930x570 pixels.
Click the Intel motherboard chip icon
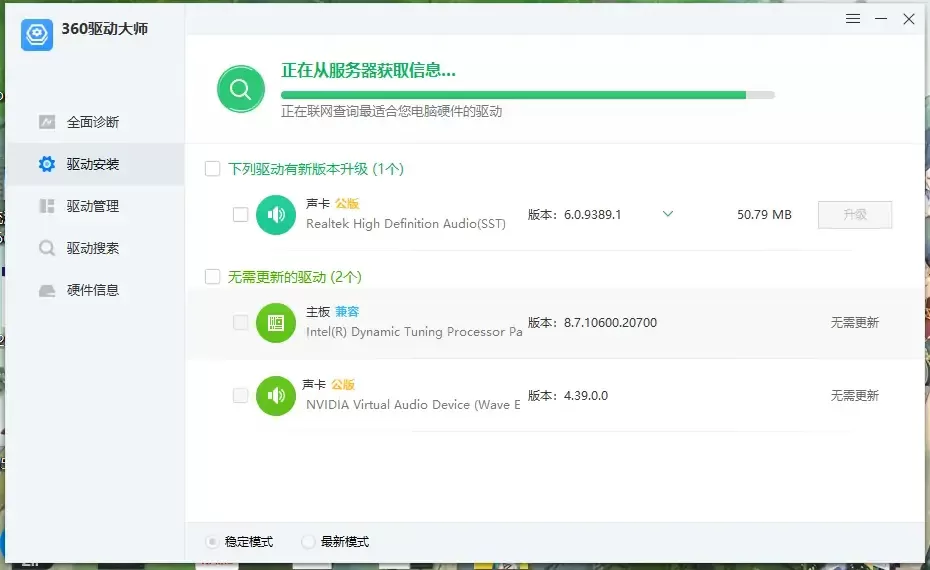tap(276, 323)
